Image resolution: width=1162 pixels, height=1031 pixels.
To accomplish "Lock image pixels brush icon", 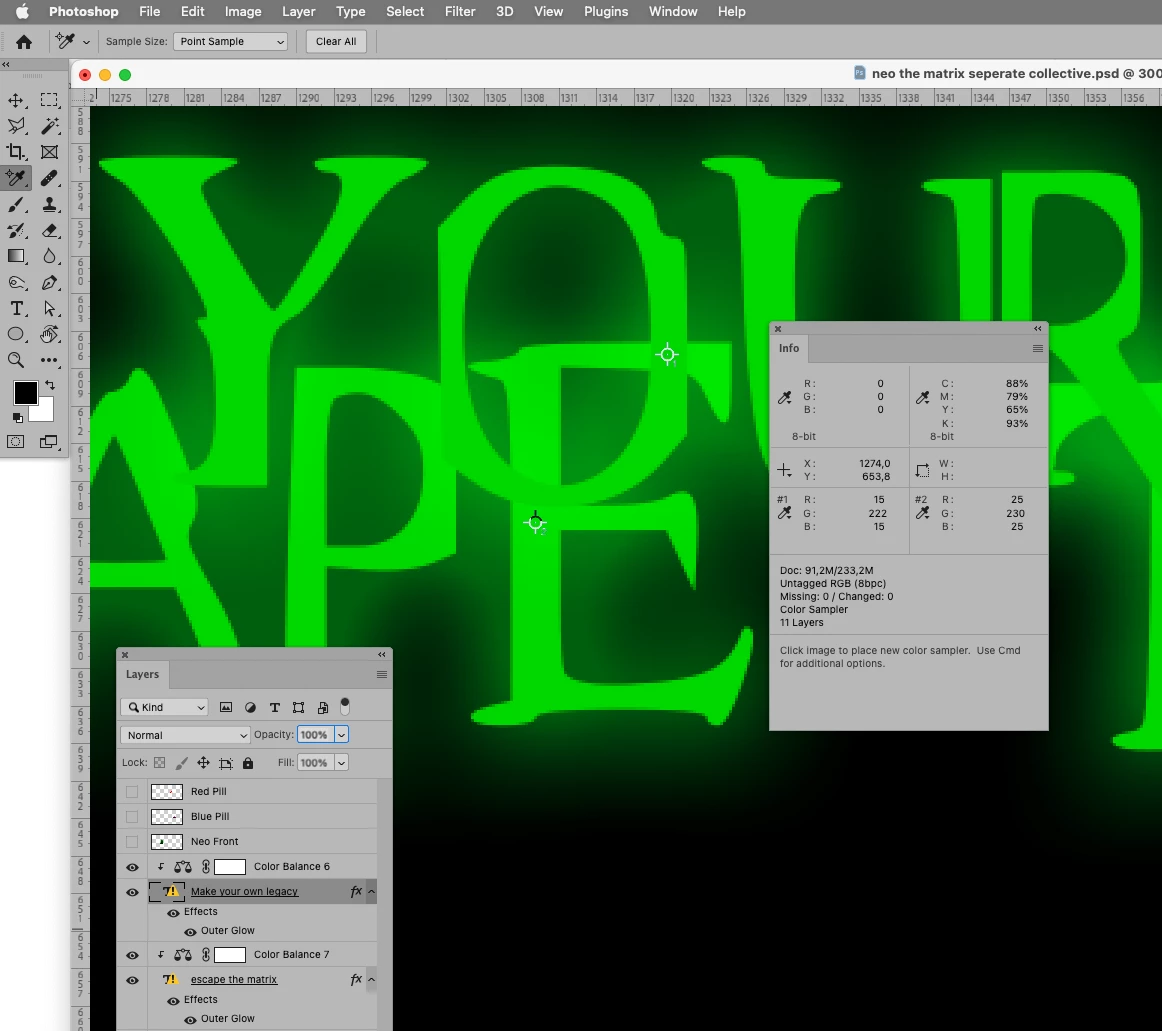I will click(182, 763).
